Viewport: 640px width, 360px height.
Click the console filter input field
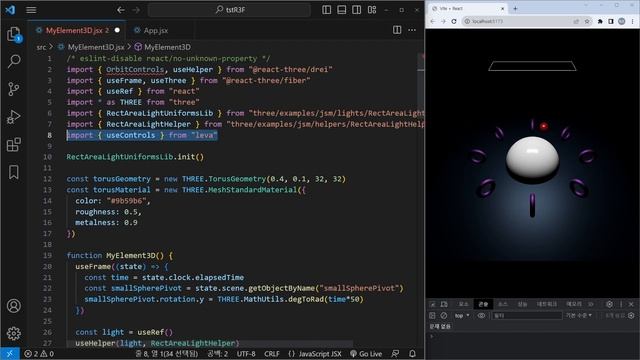pos(527,316)
